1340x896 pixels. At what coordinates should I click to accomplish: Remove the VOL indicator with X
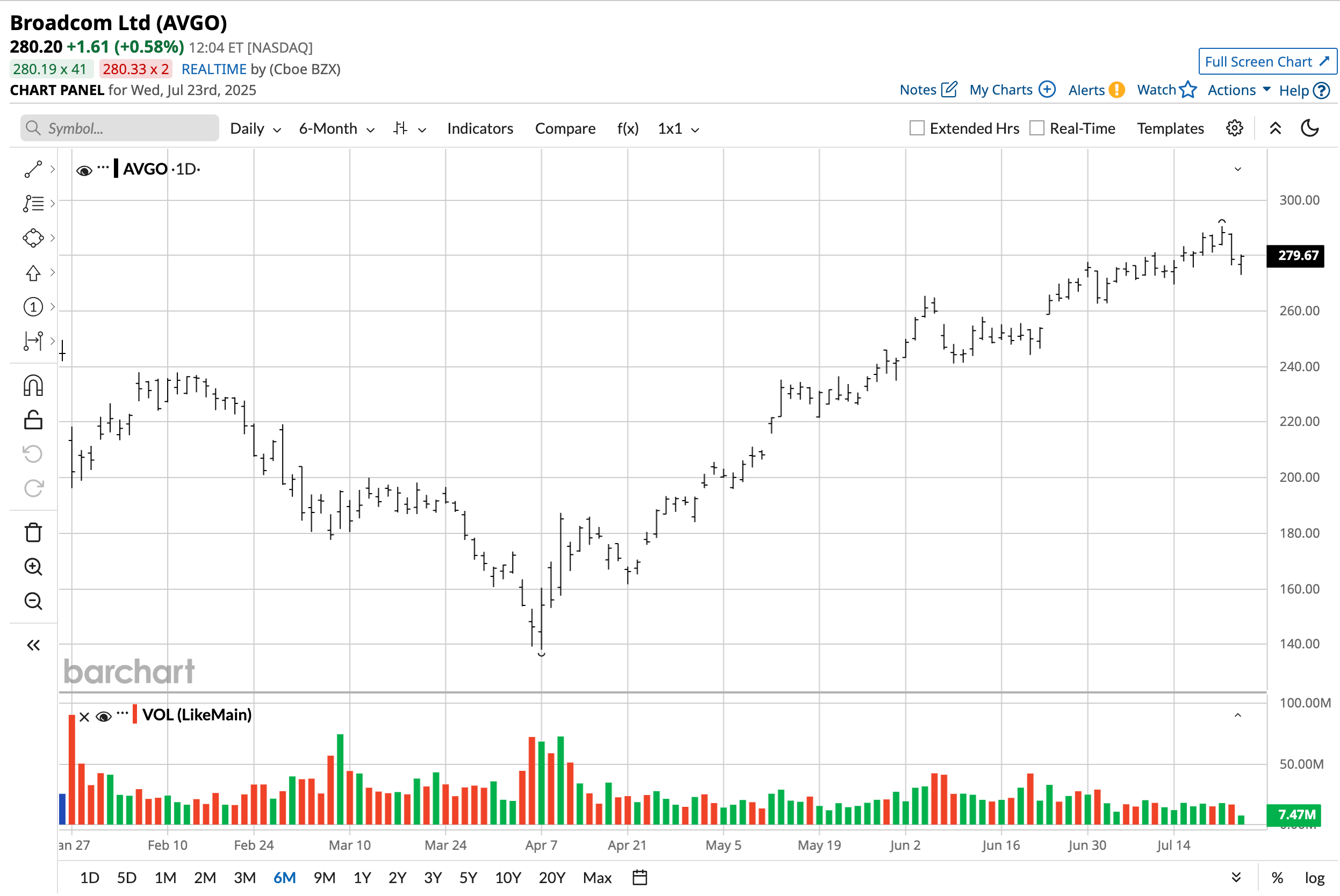pyautogui.click(x=84, y=717)
